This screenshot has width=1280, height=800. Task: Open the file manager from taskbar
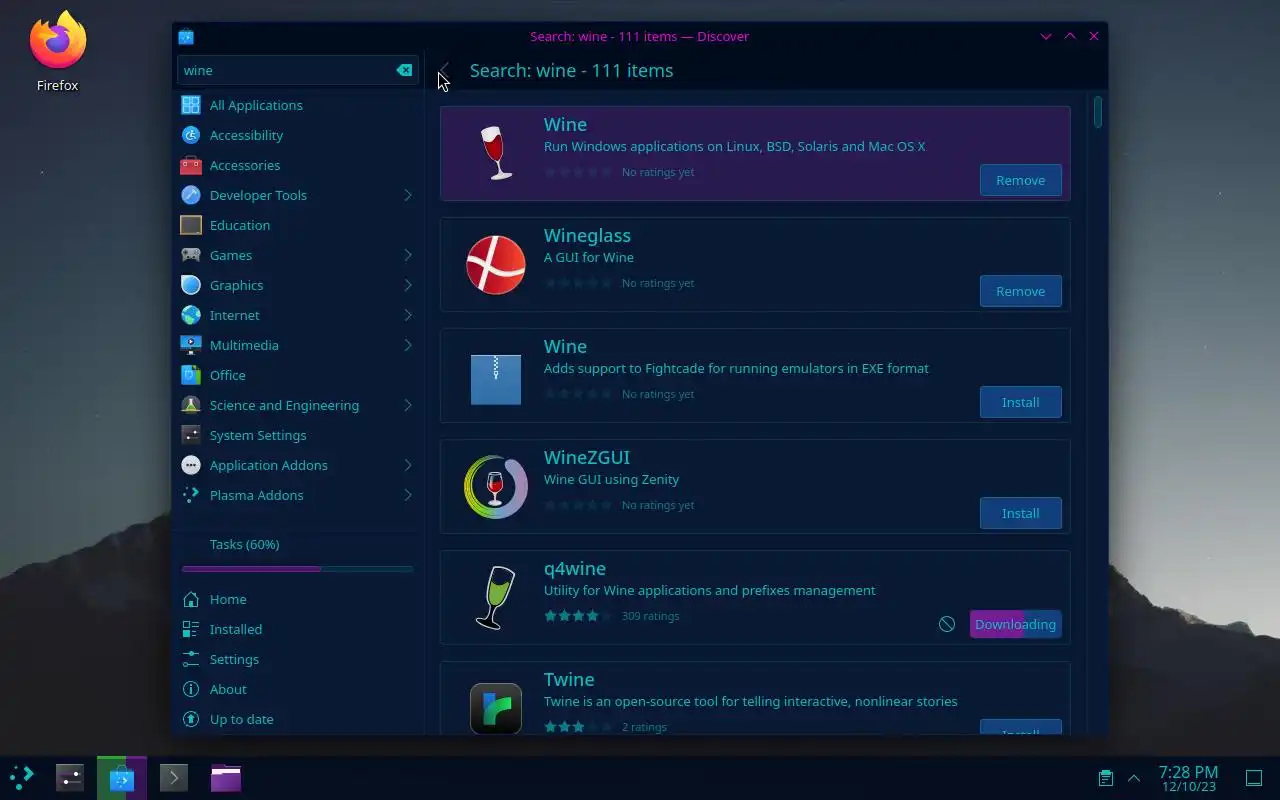[226, 777]
